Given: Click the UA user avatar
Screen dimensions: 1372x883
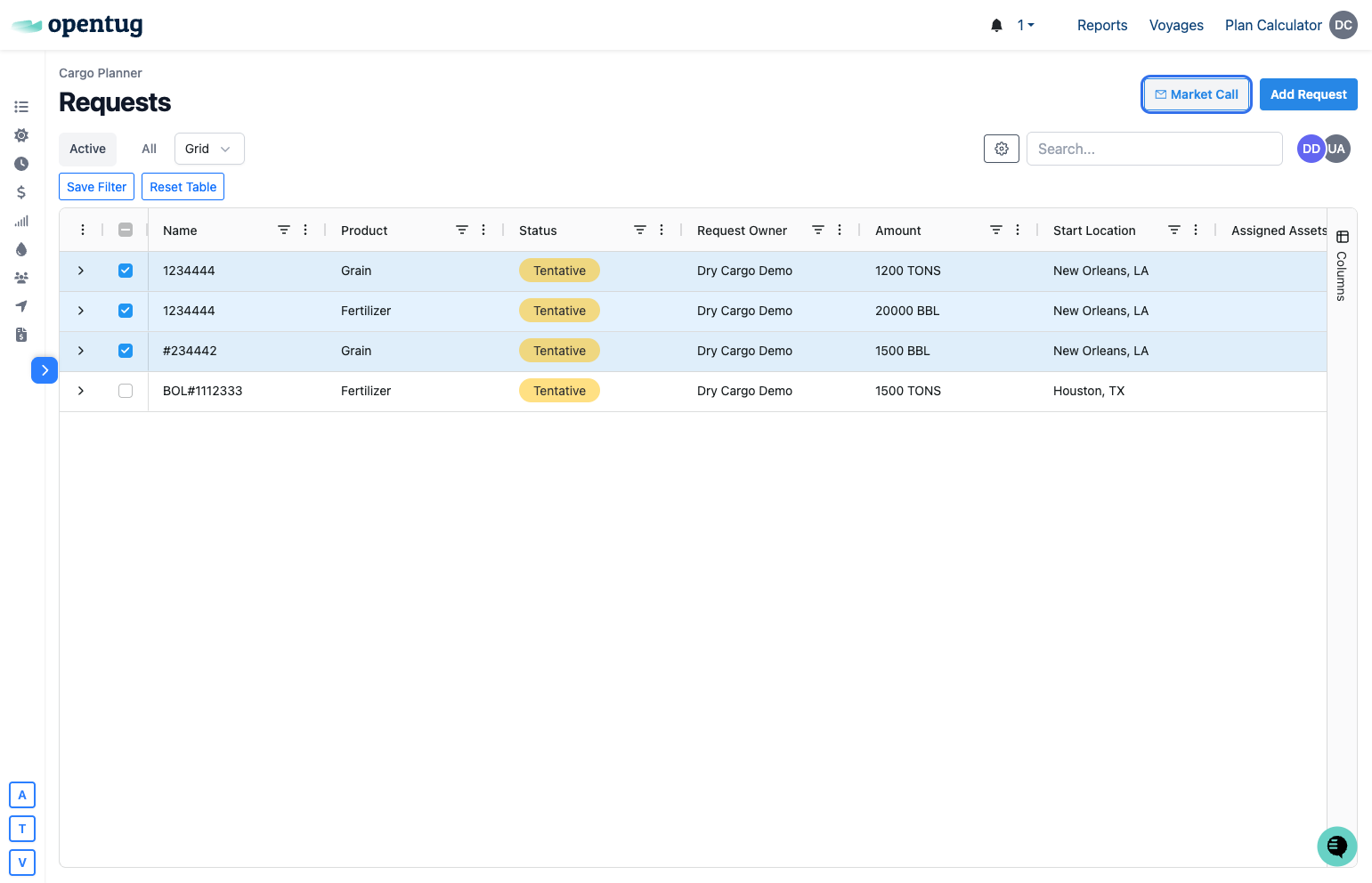Looking at the screenshot, I should click(1337, 149).
